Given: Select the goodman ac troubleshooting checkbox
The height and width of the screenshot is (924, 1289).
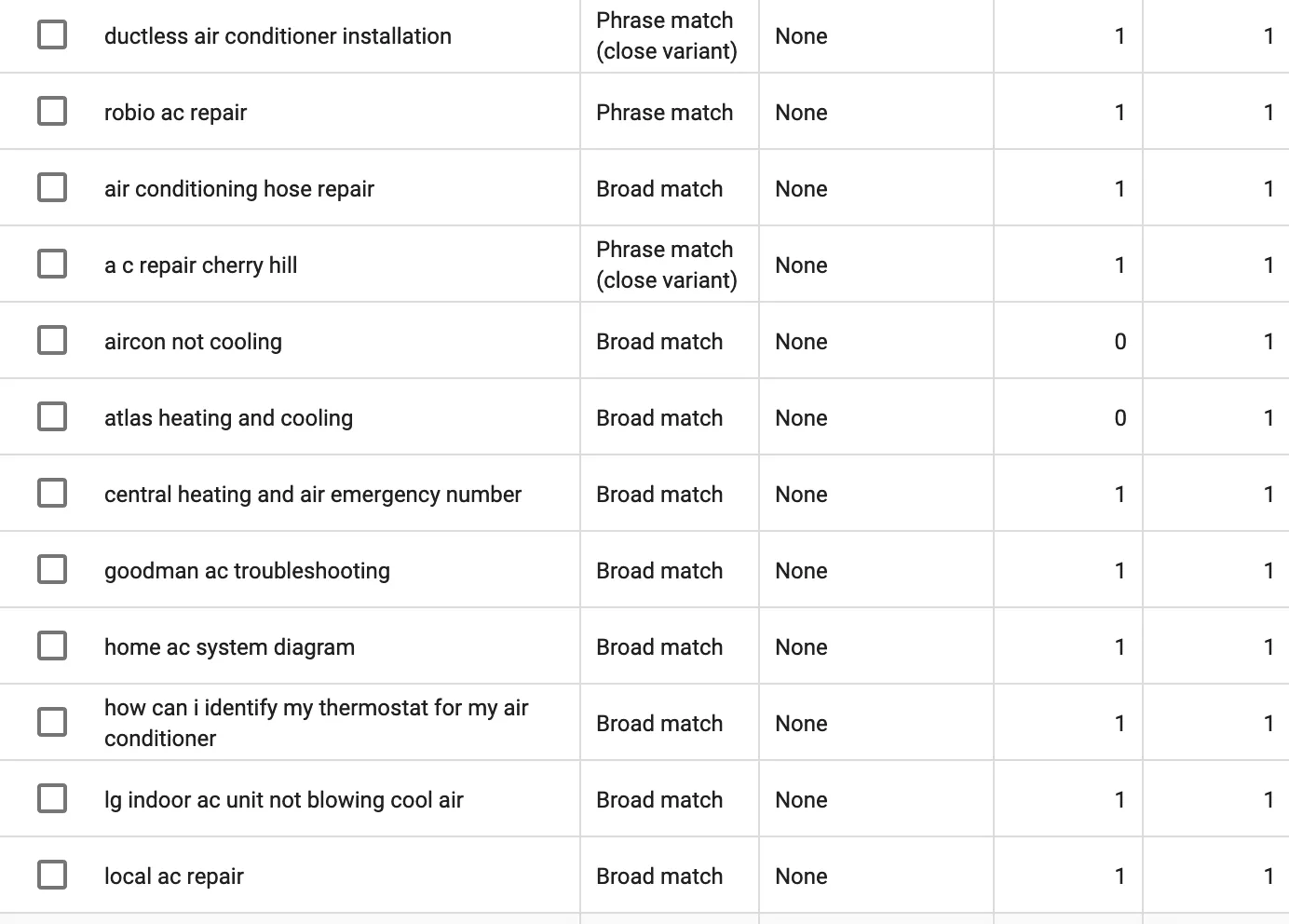Looking at the screenshot, I should [52, 570].
